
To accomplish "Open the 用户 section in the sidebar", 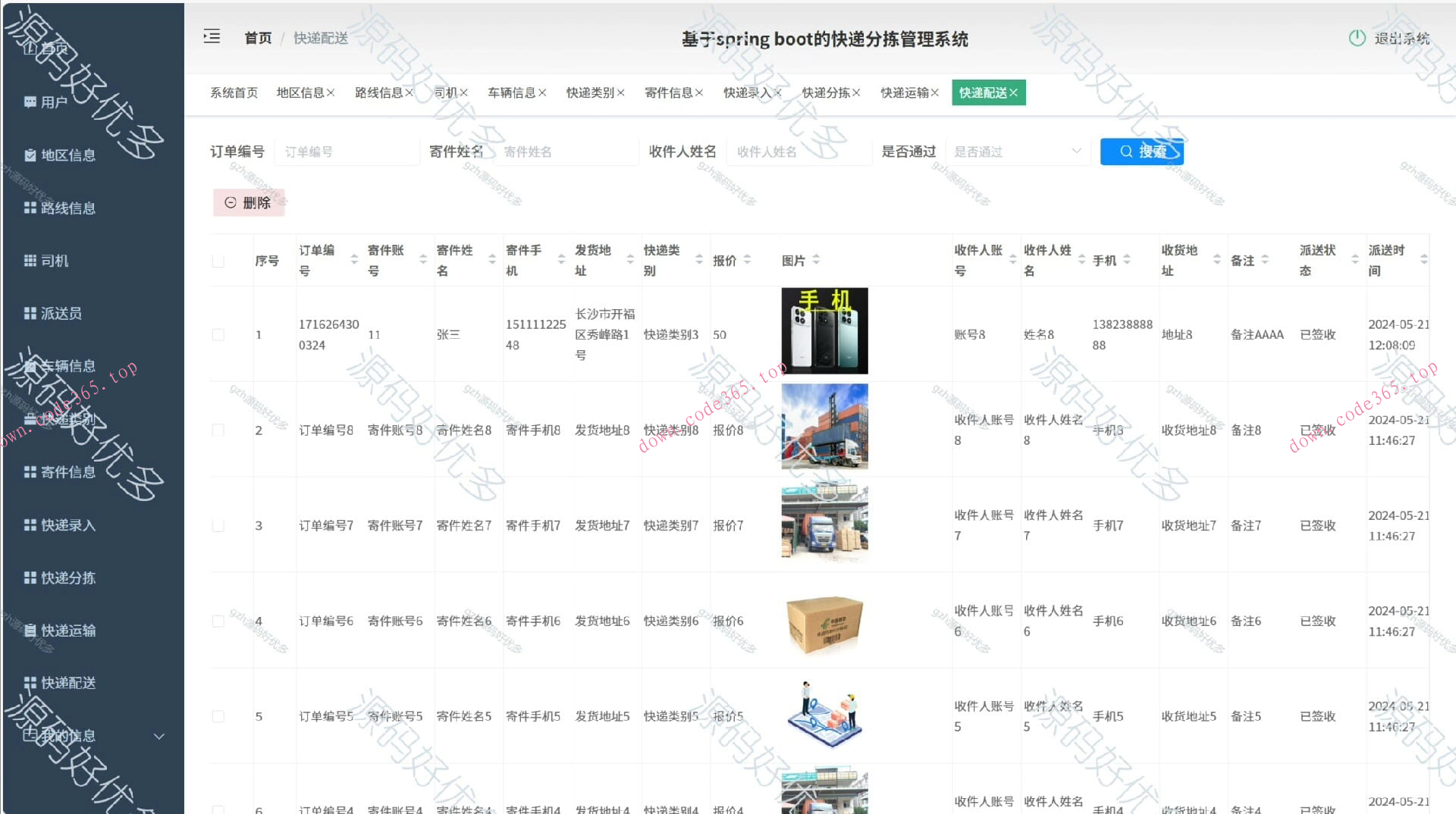I will (53, 102).
